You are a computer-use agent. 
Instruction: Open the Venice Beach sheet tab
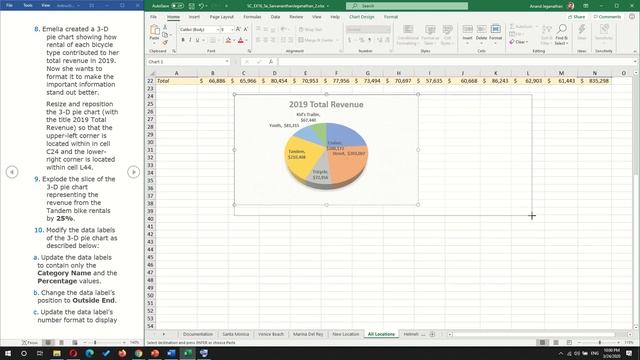tap(271, 334)
